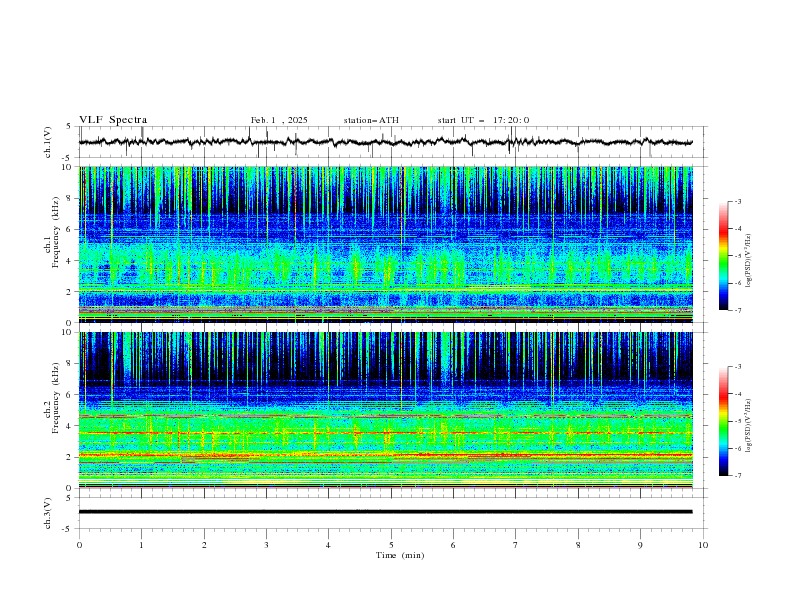Click time axis tick label '5'
This screenshot has height=612, width=792.
pyautogui.click(x=391, y=545)
